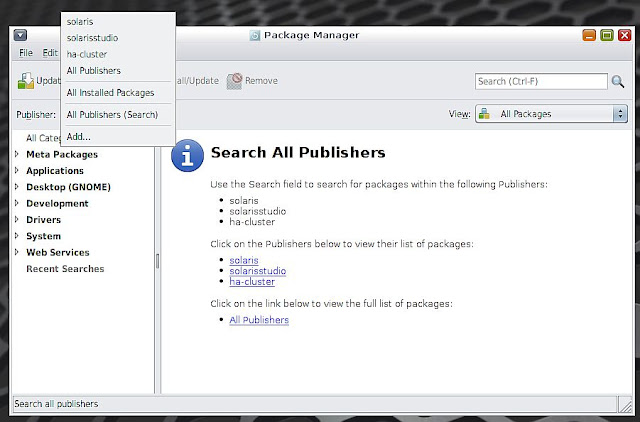Open the File menu
640x422 pixels.
pyautogui.click(x=26, y=53)
